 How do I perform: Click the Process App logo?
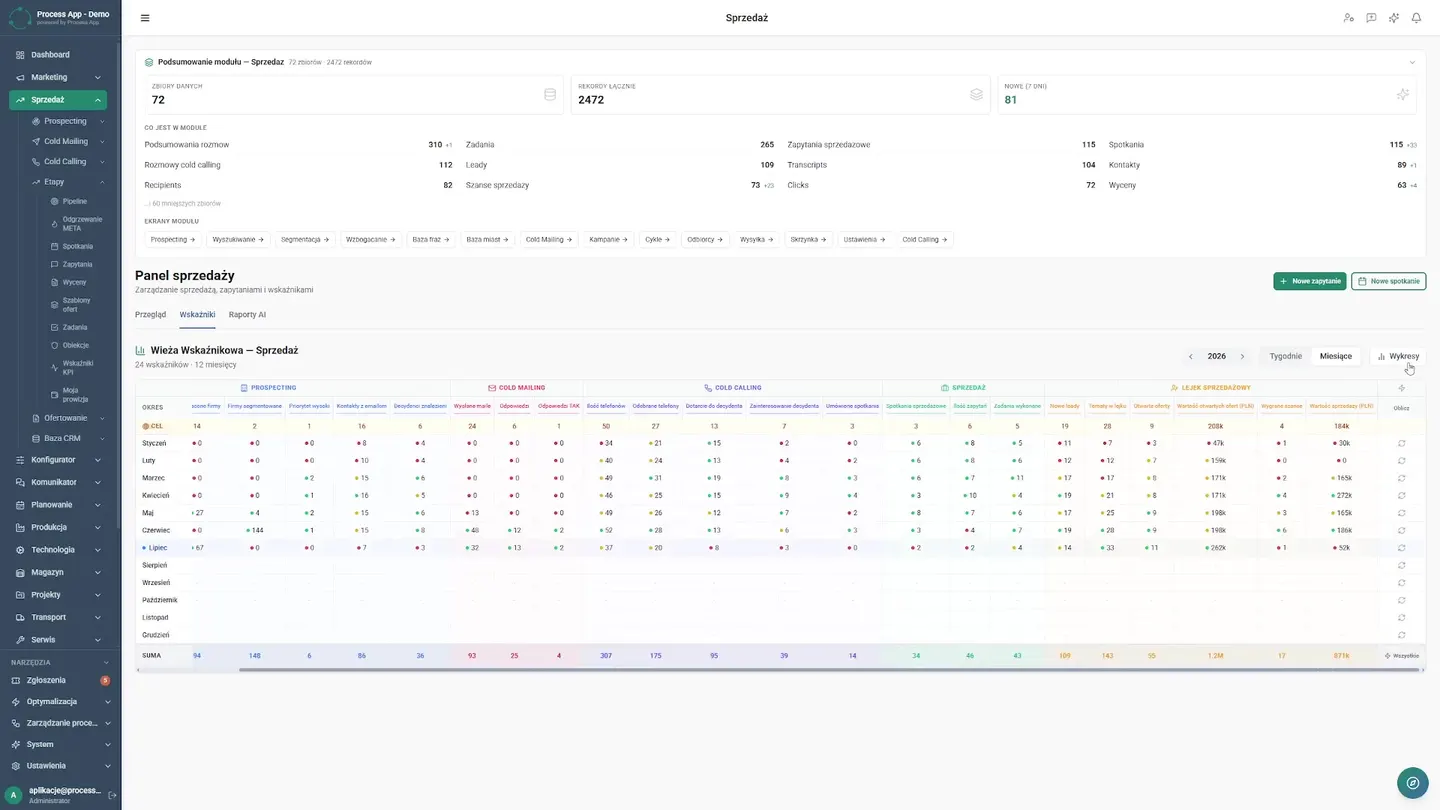pos(20,17)
